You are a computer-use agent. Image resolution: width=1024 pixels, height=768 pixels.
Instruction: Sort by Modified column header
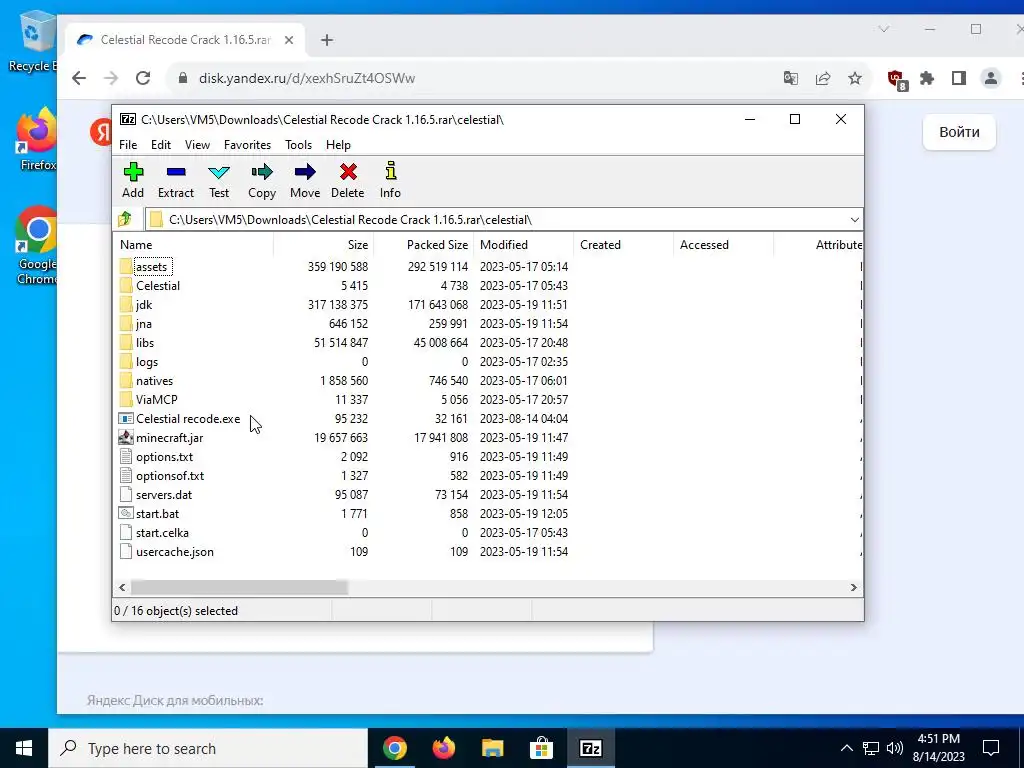point(524,245)
